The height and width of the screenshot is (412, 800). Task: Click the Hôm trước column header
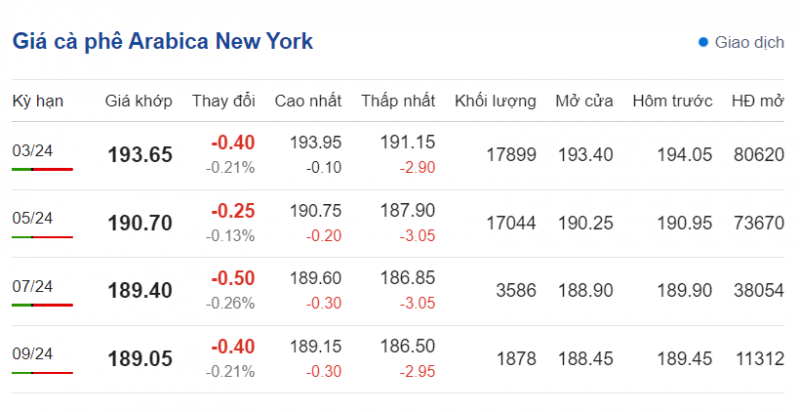(x=672, y=101)
